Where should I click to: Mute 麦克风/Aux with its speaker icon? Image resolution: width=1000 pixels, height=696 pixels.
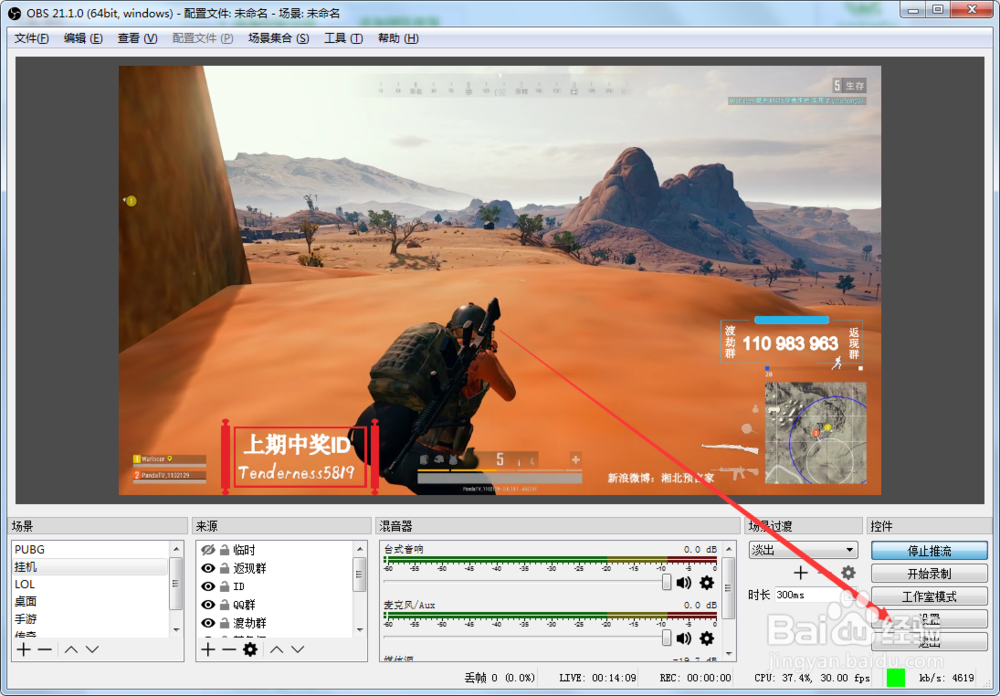click(684, 638)
